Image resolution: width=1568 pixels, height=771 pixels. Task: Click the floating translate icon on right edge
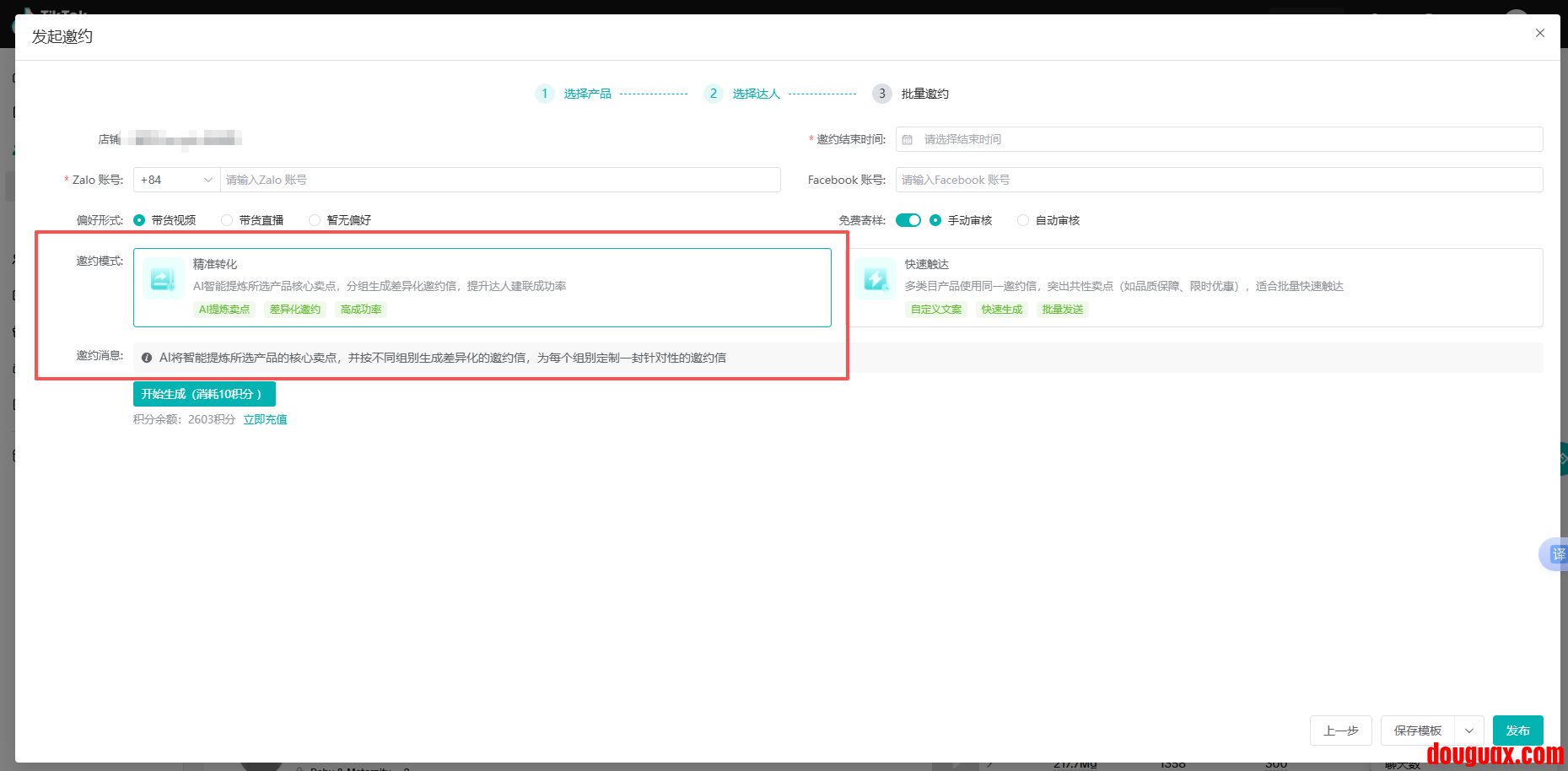(1557, 554)
